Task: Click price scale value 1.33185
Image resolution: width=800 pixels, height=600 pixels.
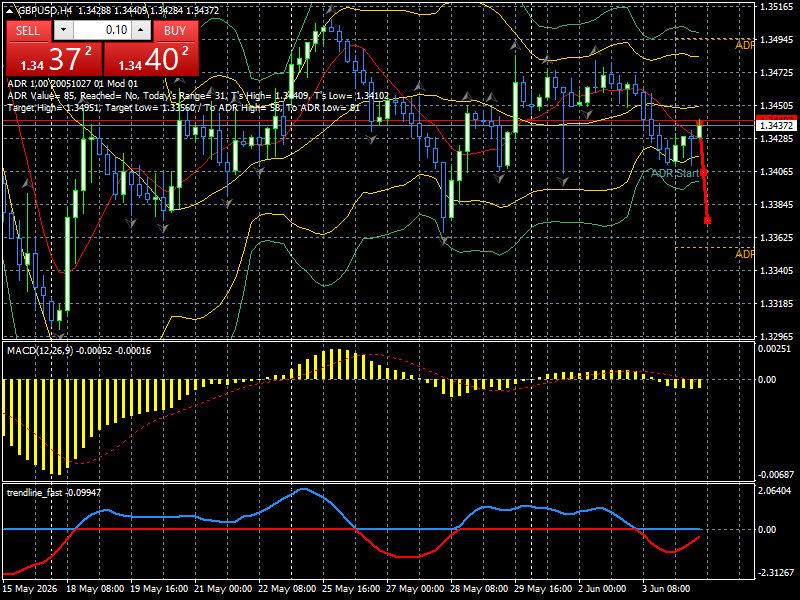Action: pos(776,304)
